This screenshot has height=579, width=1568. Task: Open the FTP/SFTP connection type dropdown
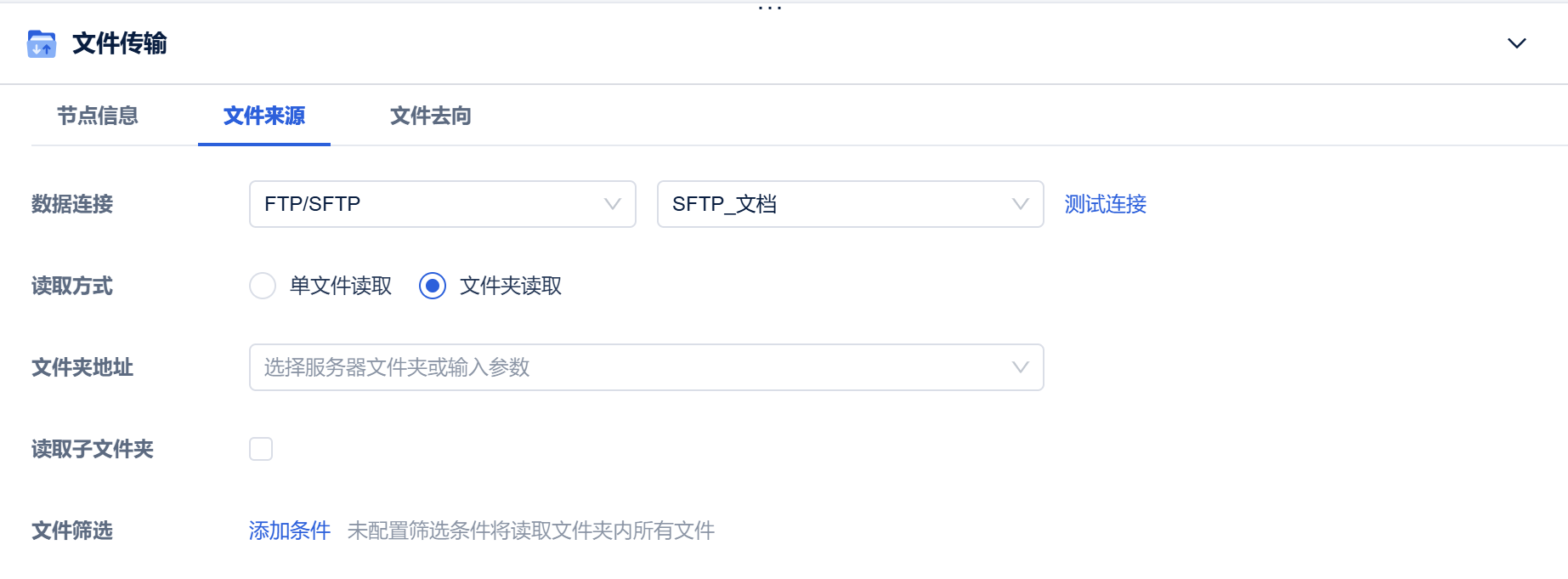click(442, 204)
